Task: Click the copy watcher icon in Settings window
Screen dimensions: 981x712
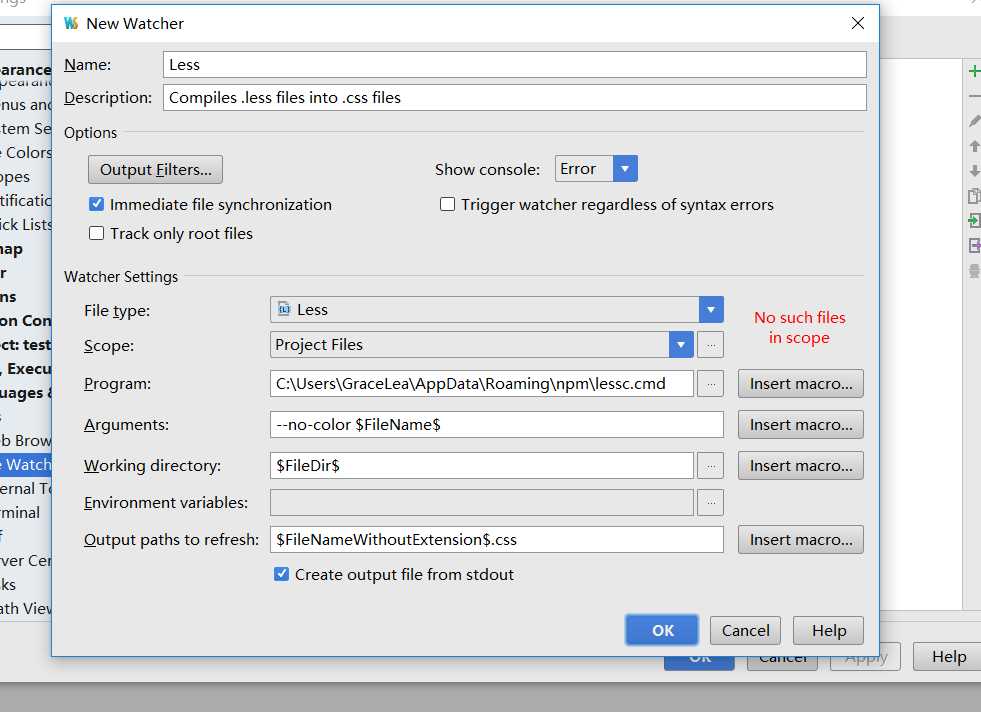Action: pyautogui.click(x=974, y=196)
